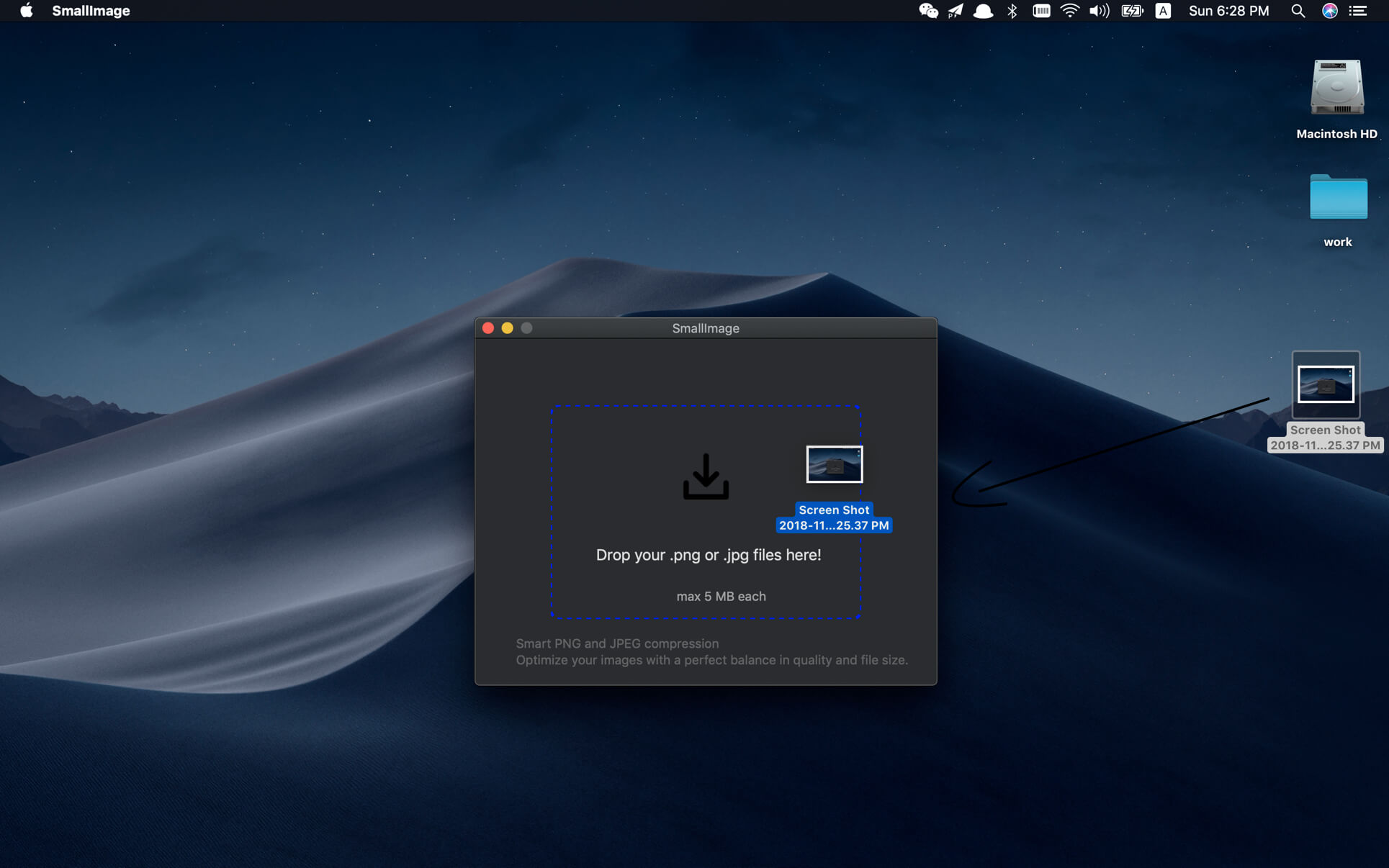The width and height of the screenshot is (1389, 868).
Task: Select the Screen Shot file on desktop
Action: tap(1326, 385)
